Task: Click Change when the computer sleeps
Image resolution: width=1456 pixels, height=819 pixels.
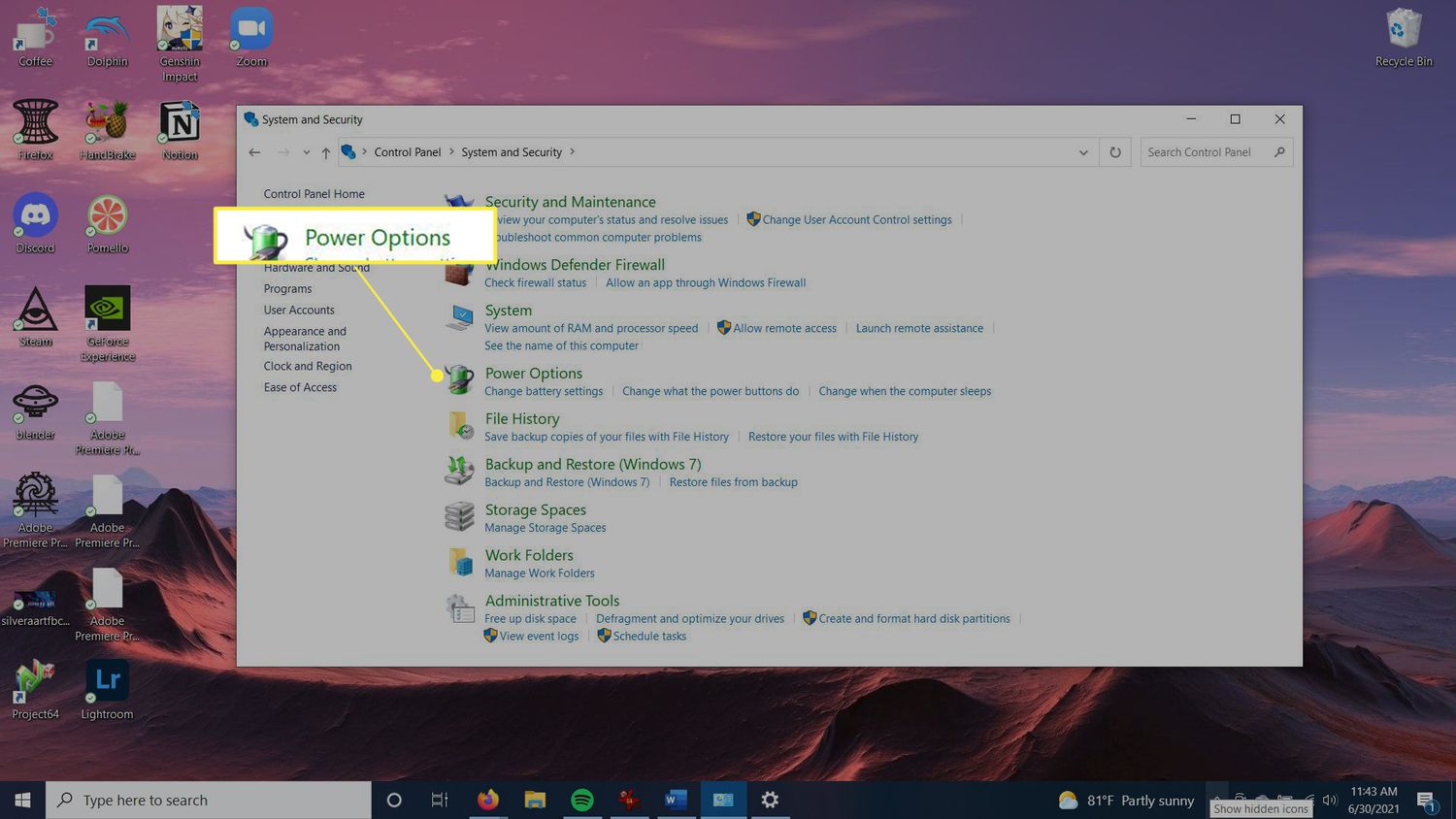Action: coord(905,392)
